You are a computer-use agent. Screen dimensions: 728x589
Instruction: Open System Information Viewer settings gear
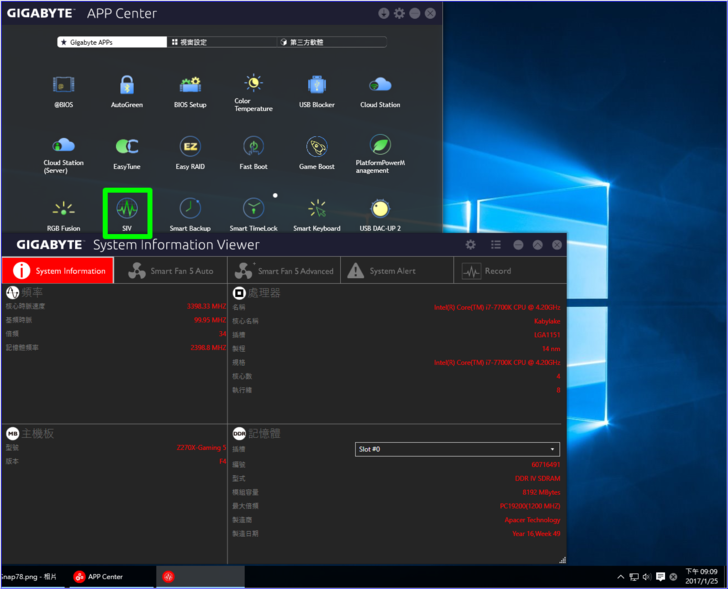(471, 244)
